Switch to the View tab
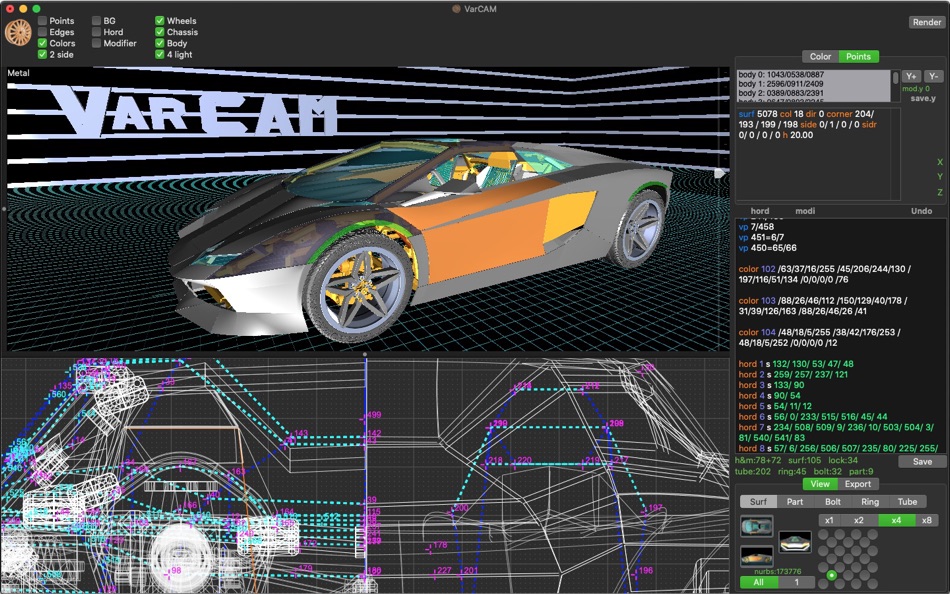 click(820, 484)
